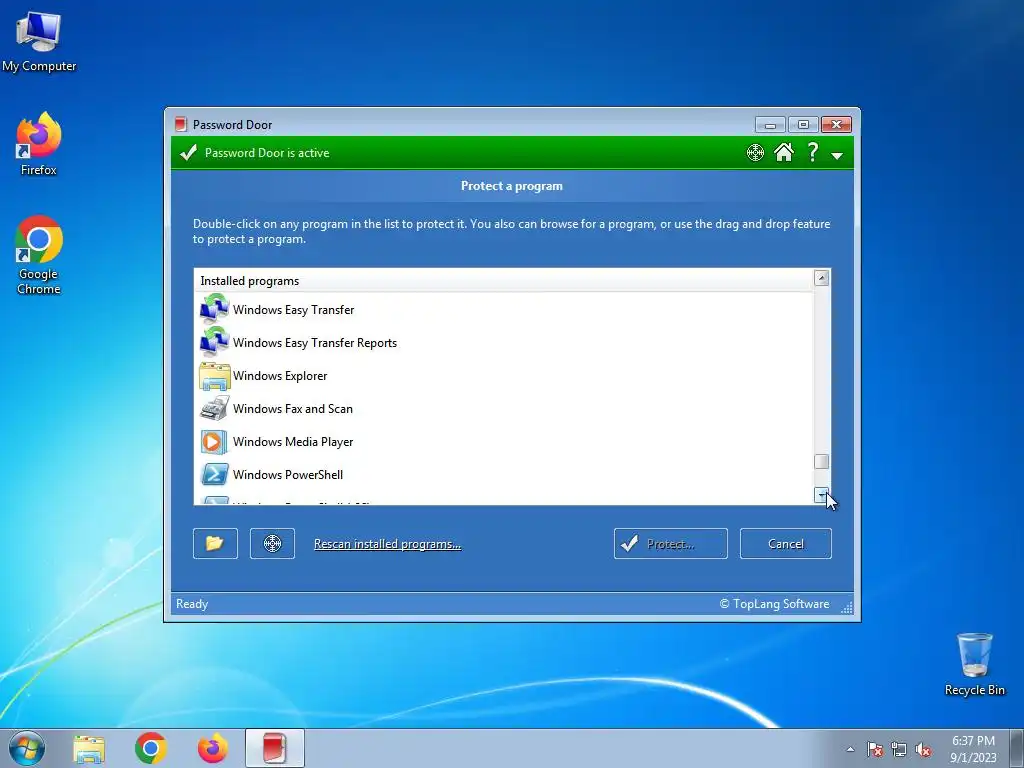Click Rescan installed programs link
The height and width of the screenshot is (768, 1024).
click(x=387, y=544)
